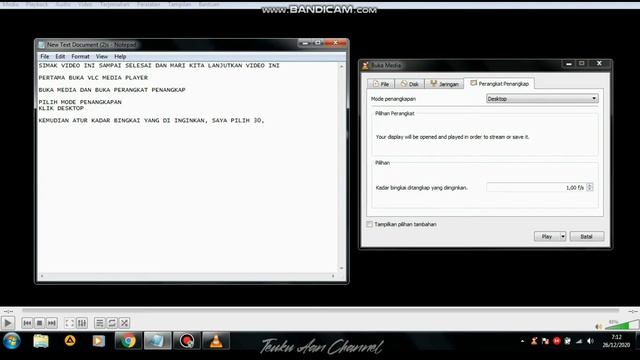Click the Play button in Buka Media
The width and height of the screenshot is (640, 360).
(547, 236)
